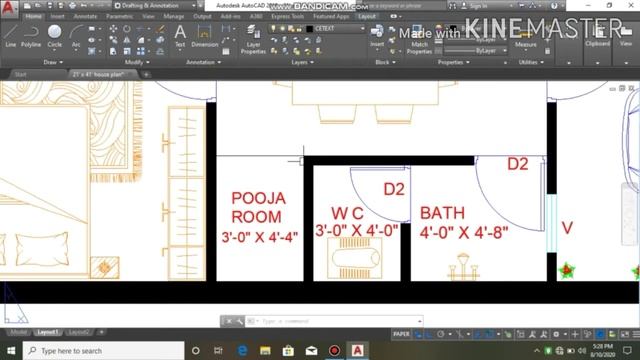Expand the Utilities panel
Screen dimensions: 640x360
[531, 62]
